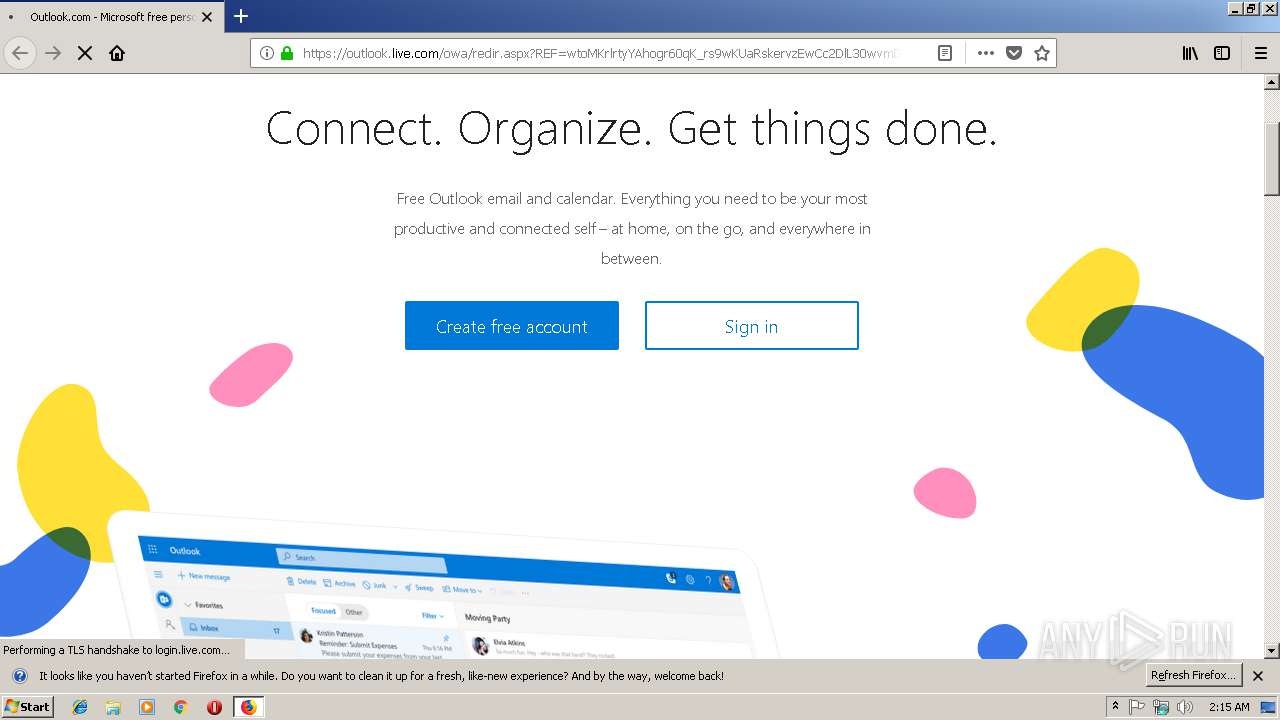Open volume speaker tray icon
The height and width of the screenshot is (720, 1280).
point(1185,707)
